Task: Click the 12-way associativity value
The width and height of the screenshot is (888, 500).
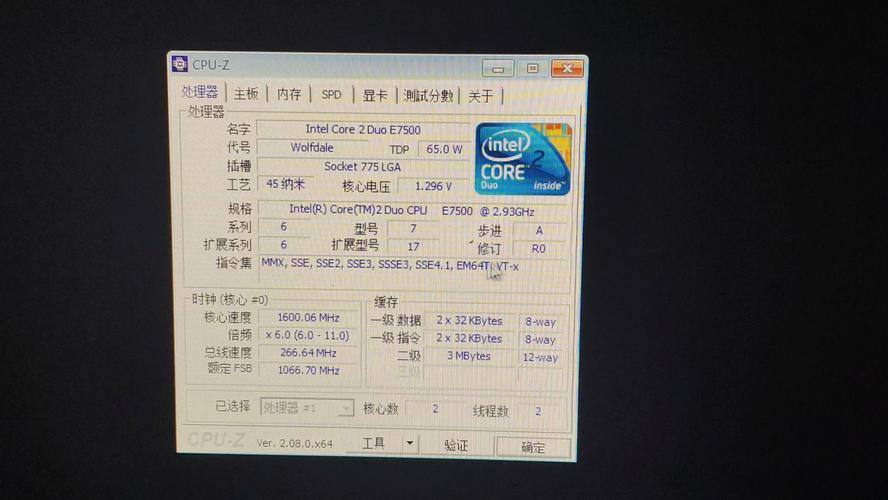Action: pyautogui.click(x=540, y=357)
